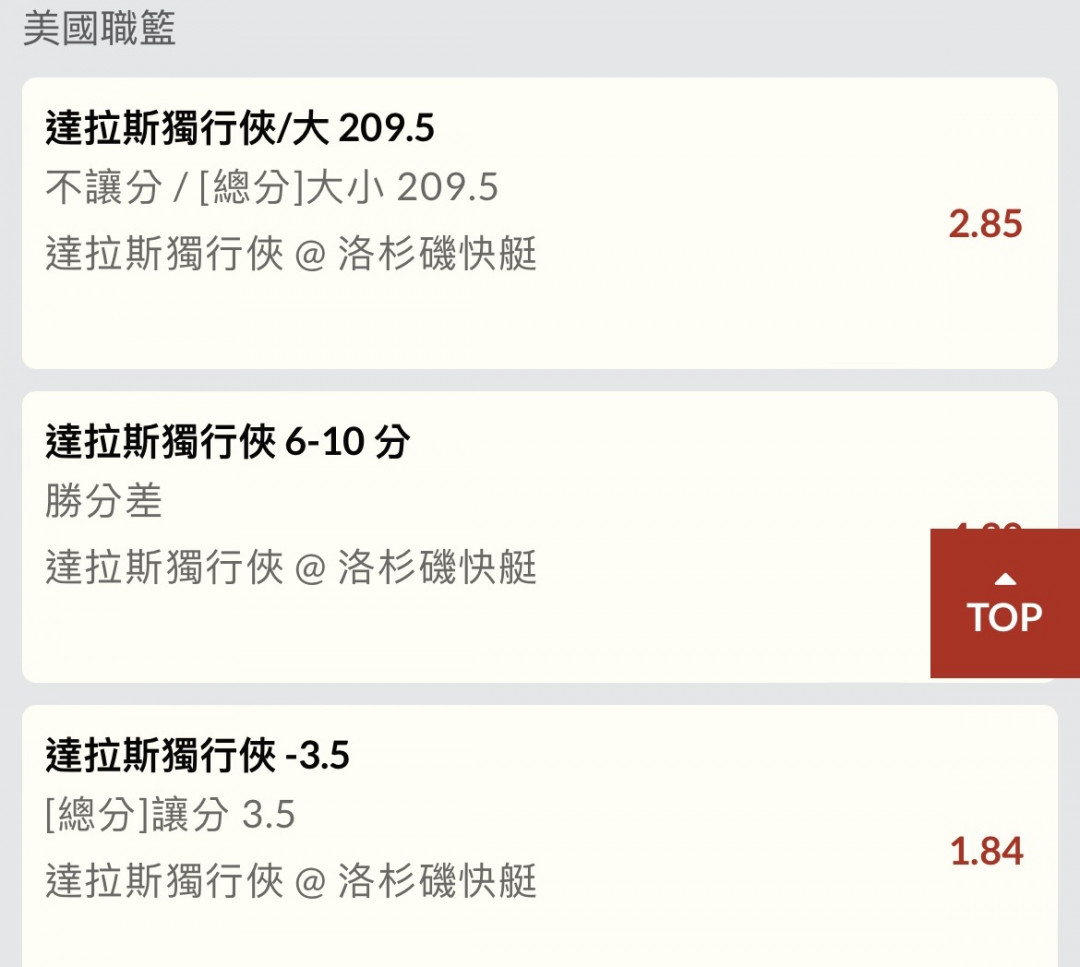Open the 達拉斯獨行俠 6-10 分 bet card
1080x967 pixels.
click(540, 537)
